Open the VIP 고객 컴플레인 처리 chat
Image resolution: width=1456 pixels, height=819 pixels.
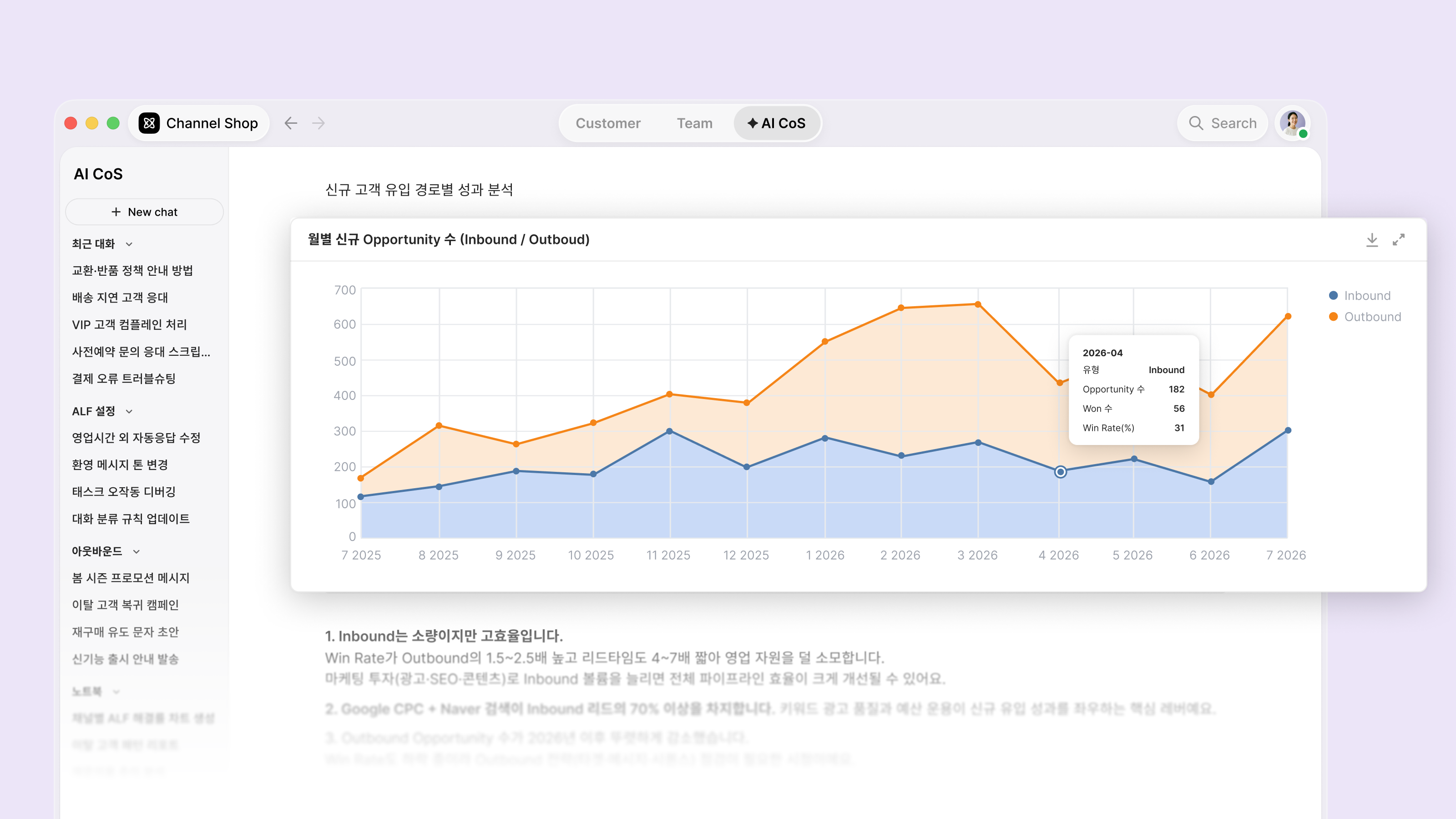tap(129, 324)
